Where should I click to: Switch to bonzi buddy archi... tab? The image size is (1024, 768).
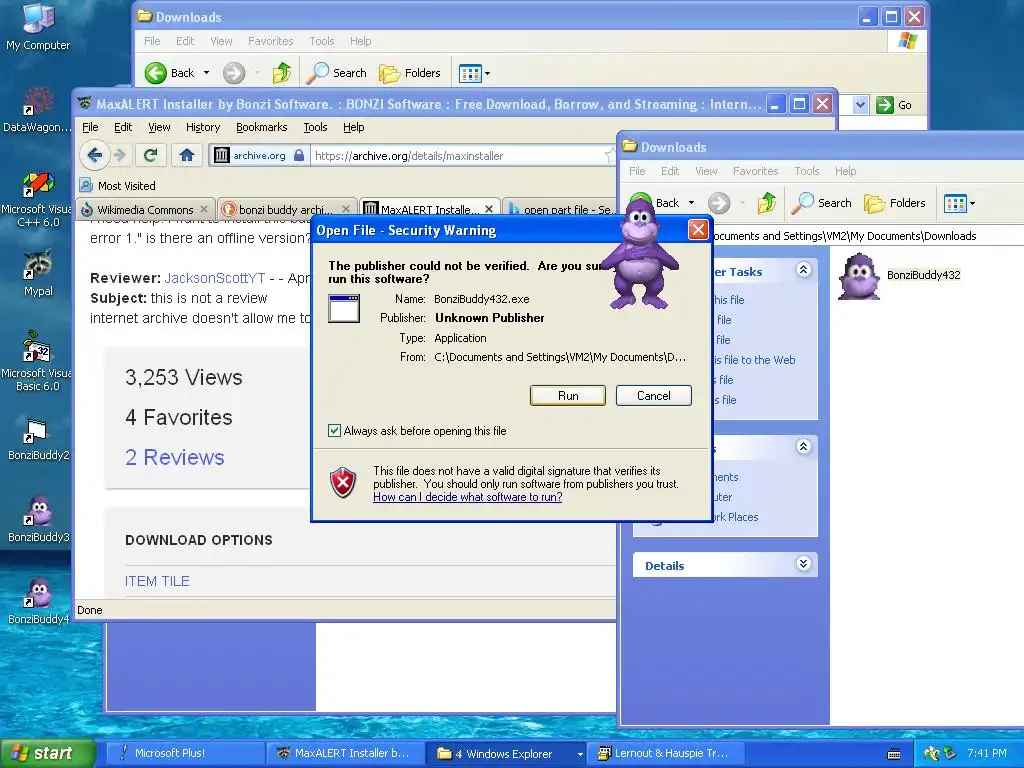point(286,210)
